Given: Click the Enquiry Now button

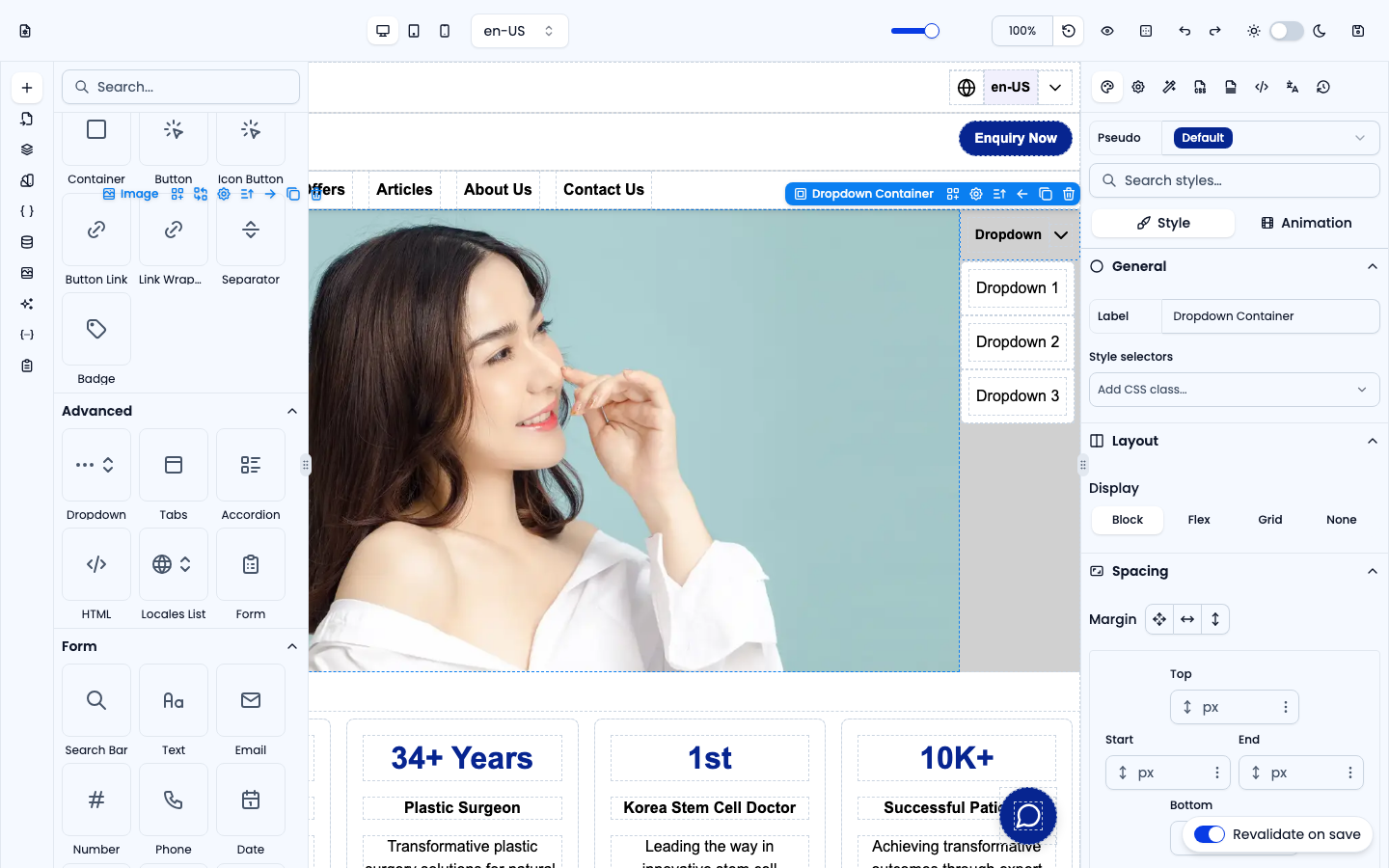Looking at the screenshot, I should coord(1016,138).
